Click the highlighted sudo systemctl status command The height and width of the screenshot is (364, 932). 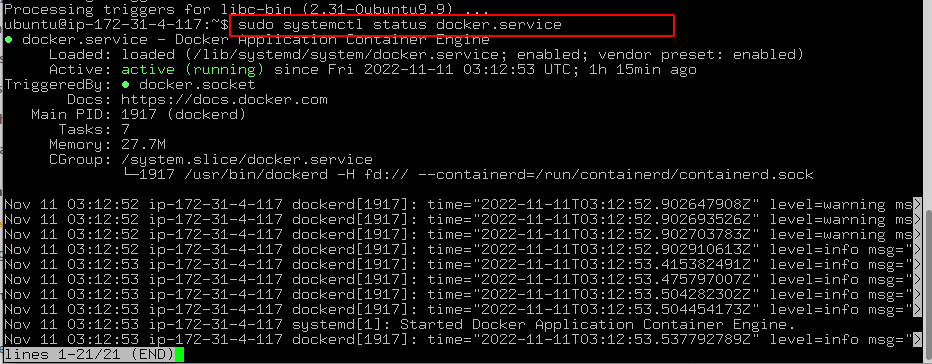(399, 25)
